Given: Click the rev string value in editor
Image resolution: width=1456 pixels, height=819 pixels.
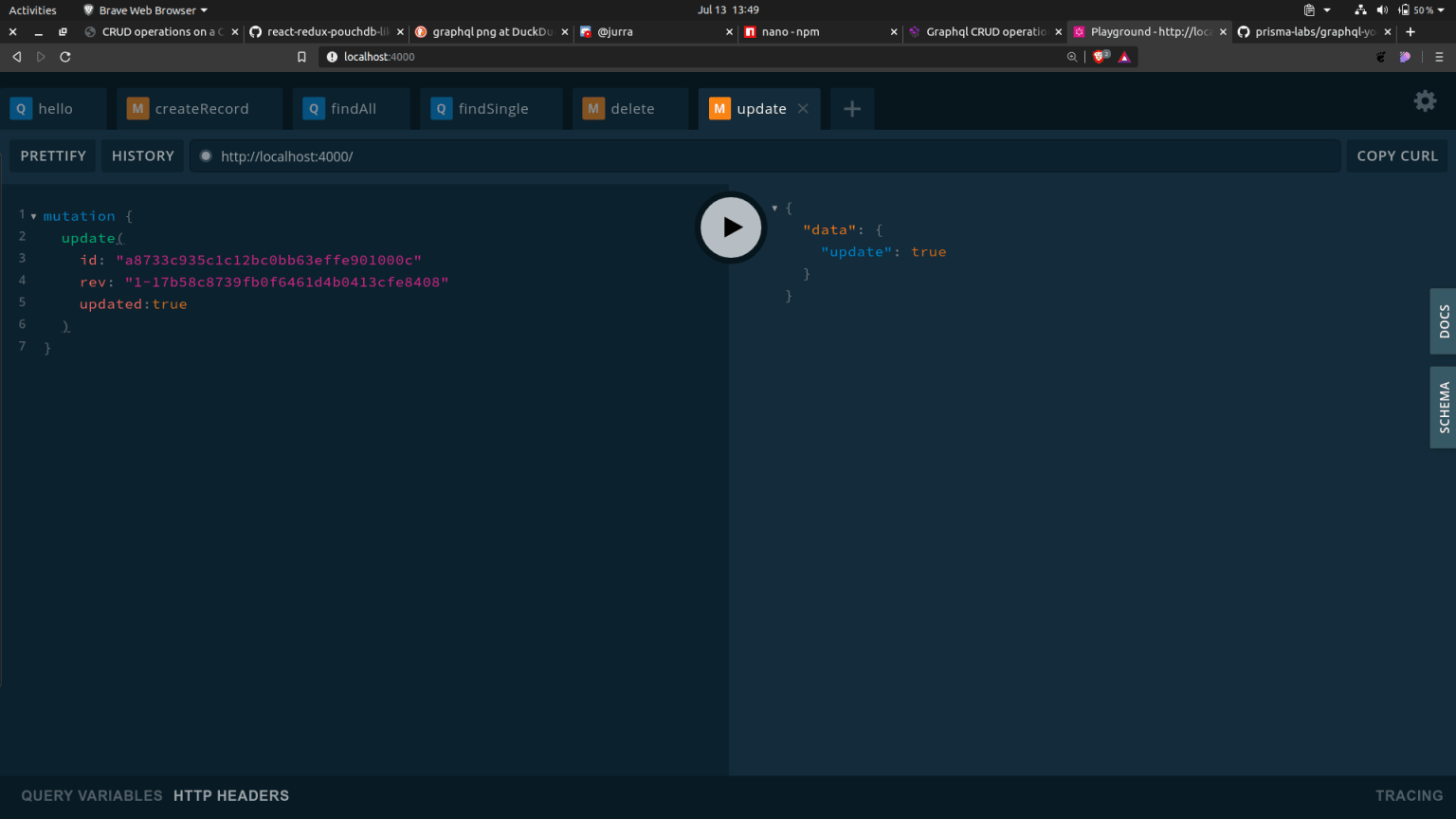Looking at the screenshot, I should 286,282.
